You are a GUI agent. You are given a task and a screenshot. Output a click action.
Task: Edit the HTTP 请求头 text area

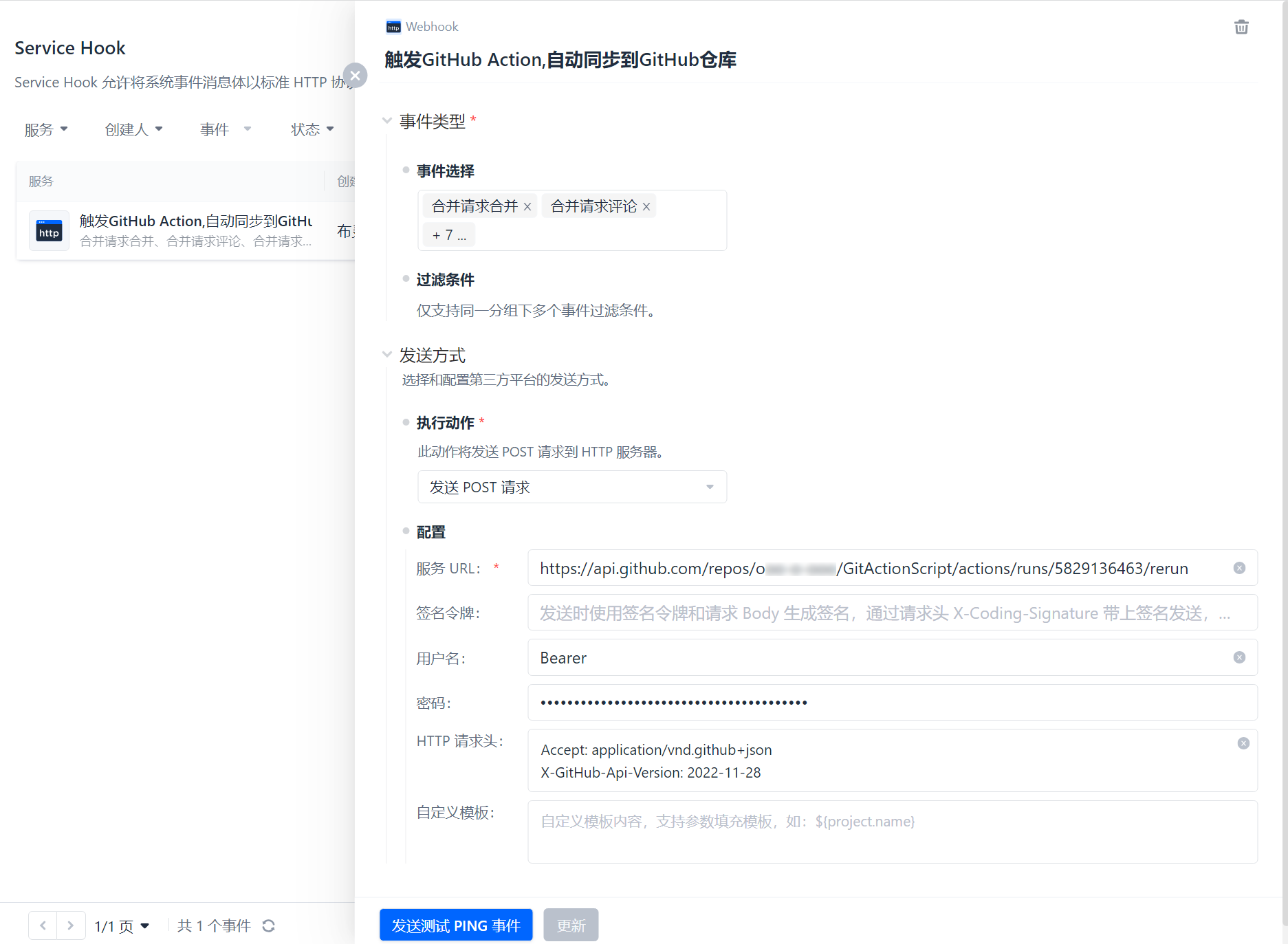point(893,760)
